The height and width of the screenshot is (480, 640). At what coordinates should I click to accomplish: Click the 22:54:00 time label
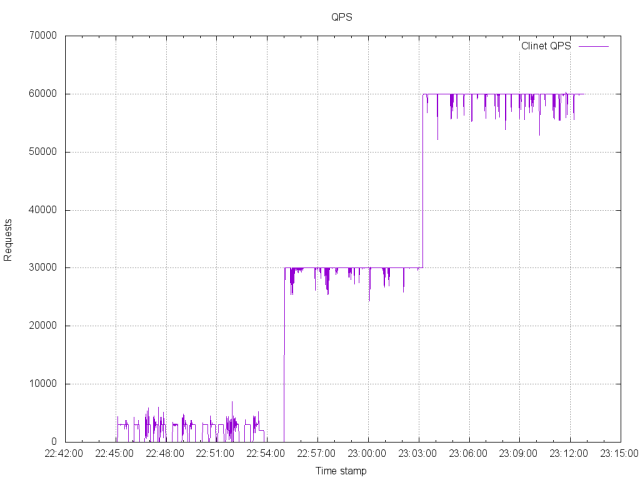(x=266, y=453)
